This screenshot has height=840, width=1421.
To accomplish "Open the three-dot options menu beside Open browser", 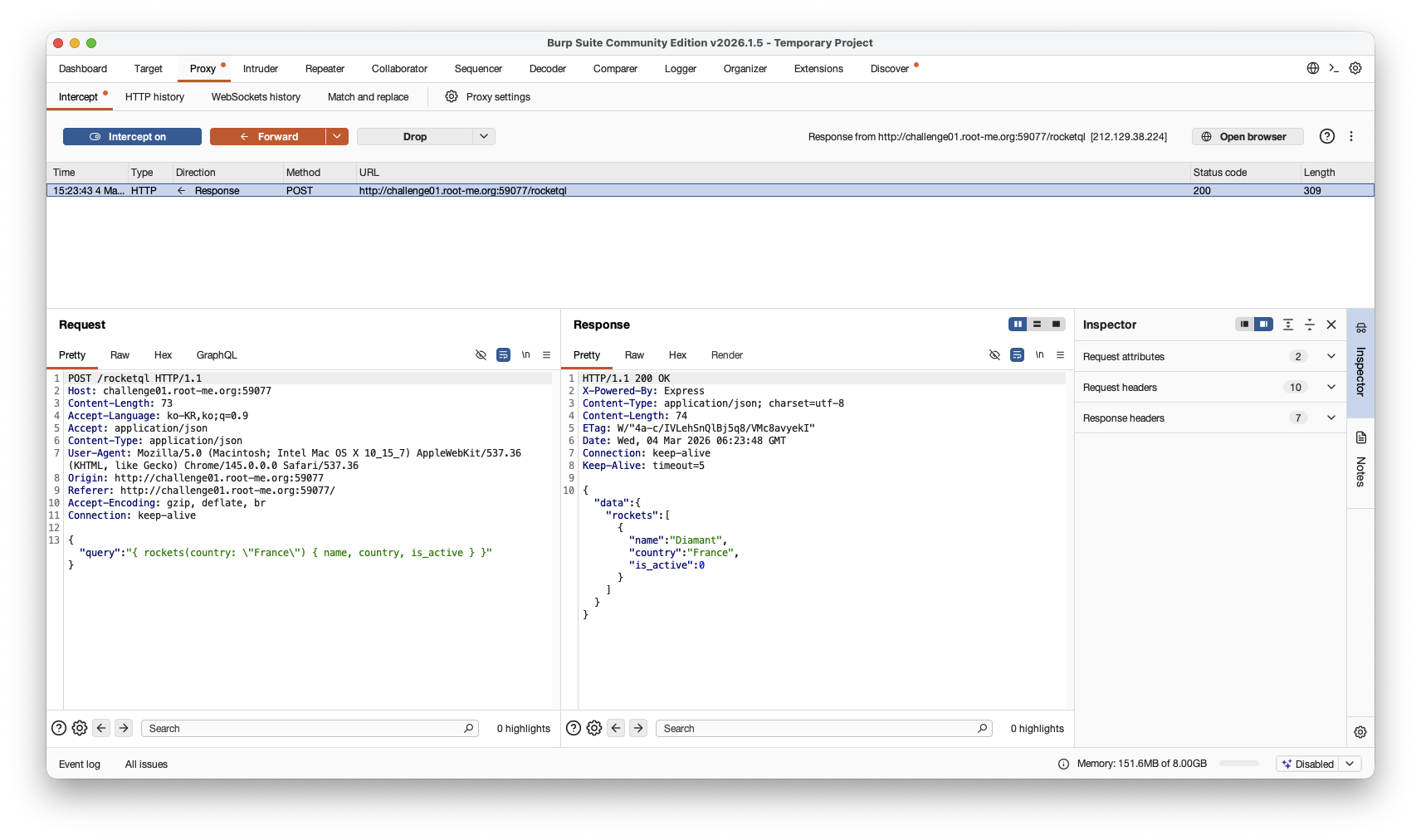I will click(1351, 136).
